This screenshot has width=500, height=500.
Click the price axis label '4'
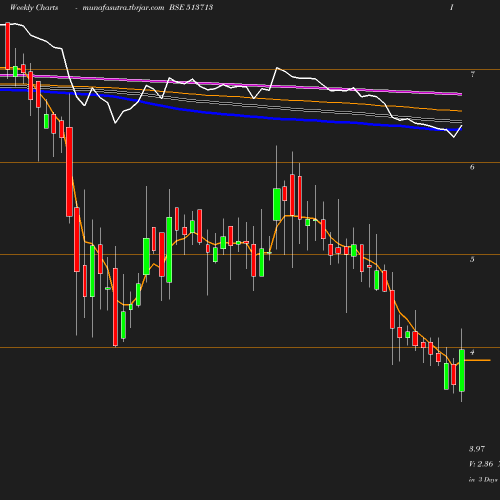point(472,352)
